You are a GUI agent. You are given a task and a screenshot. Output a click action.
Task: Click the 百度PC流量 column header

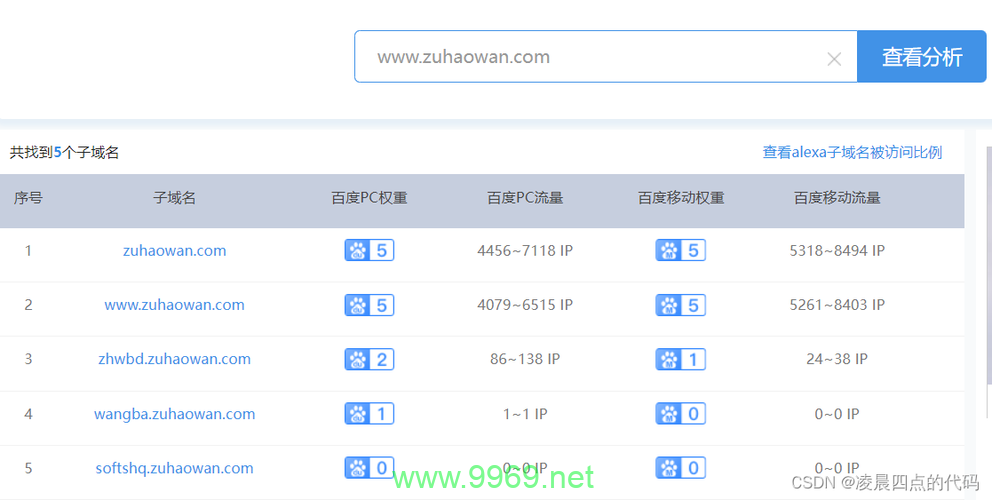pos(525,198)
